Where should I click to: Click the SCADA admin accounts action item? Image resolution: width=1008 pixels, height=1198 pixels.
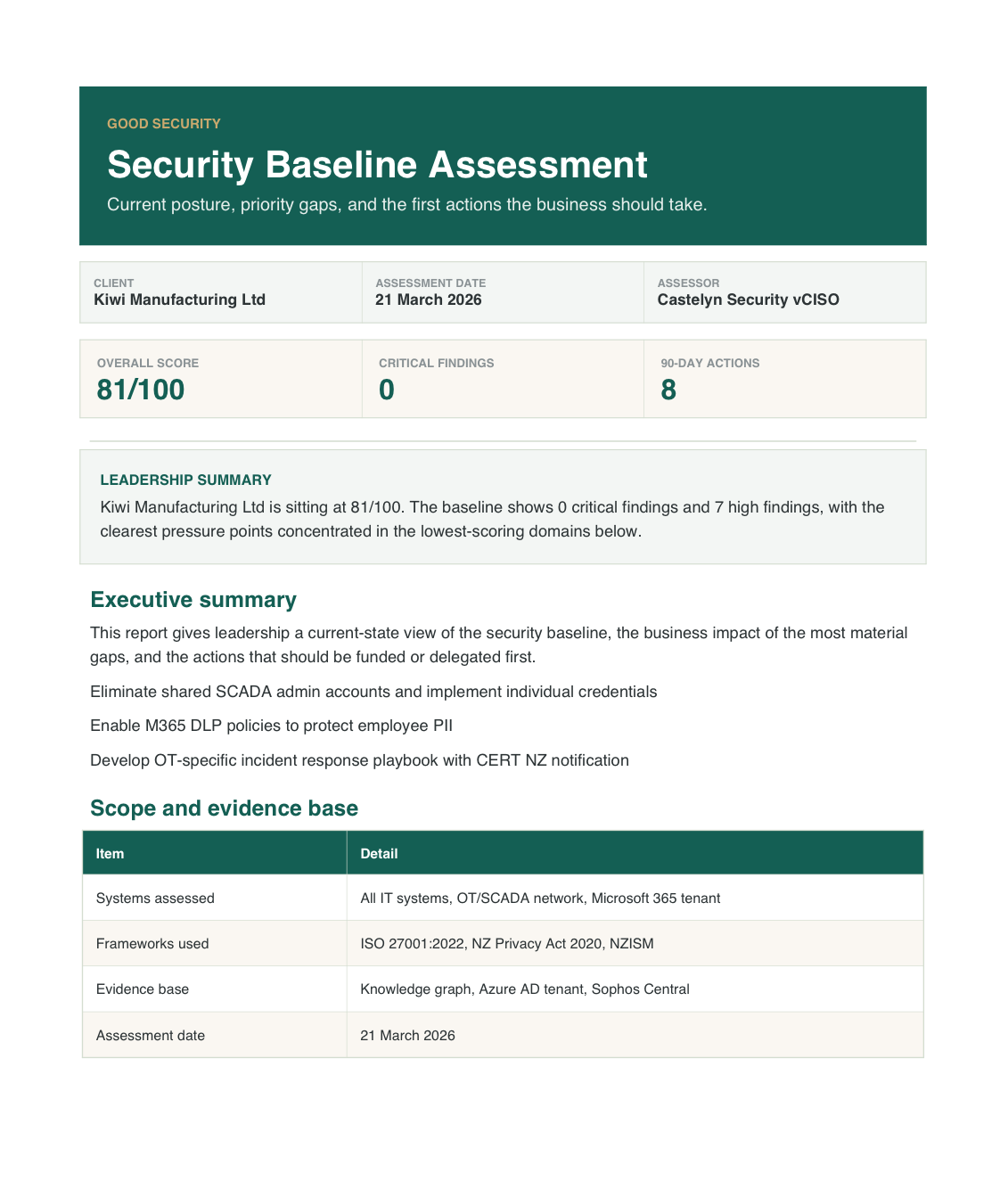[373, 692]
